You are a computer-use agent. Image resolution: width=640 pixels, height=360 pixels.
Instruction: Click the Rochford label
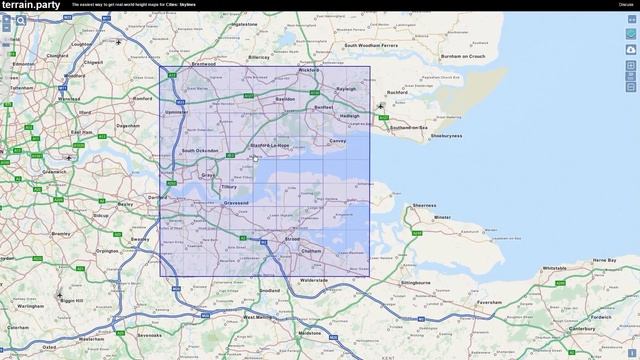point(397,93)
